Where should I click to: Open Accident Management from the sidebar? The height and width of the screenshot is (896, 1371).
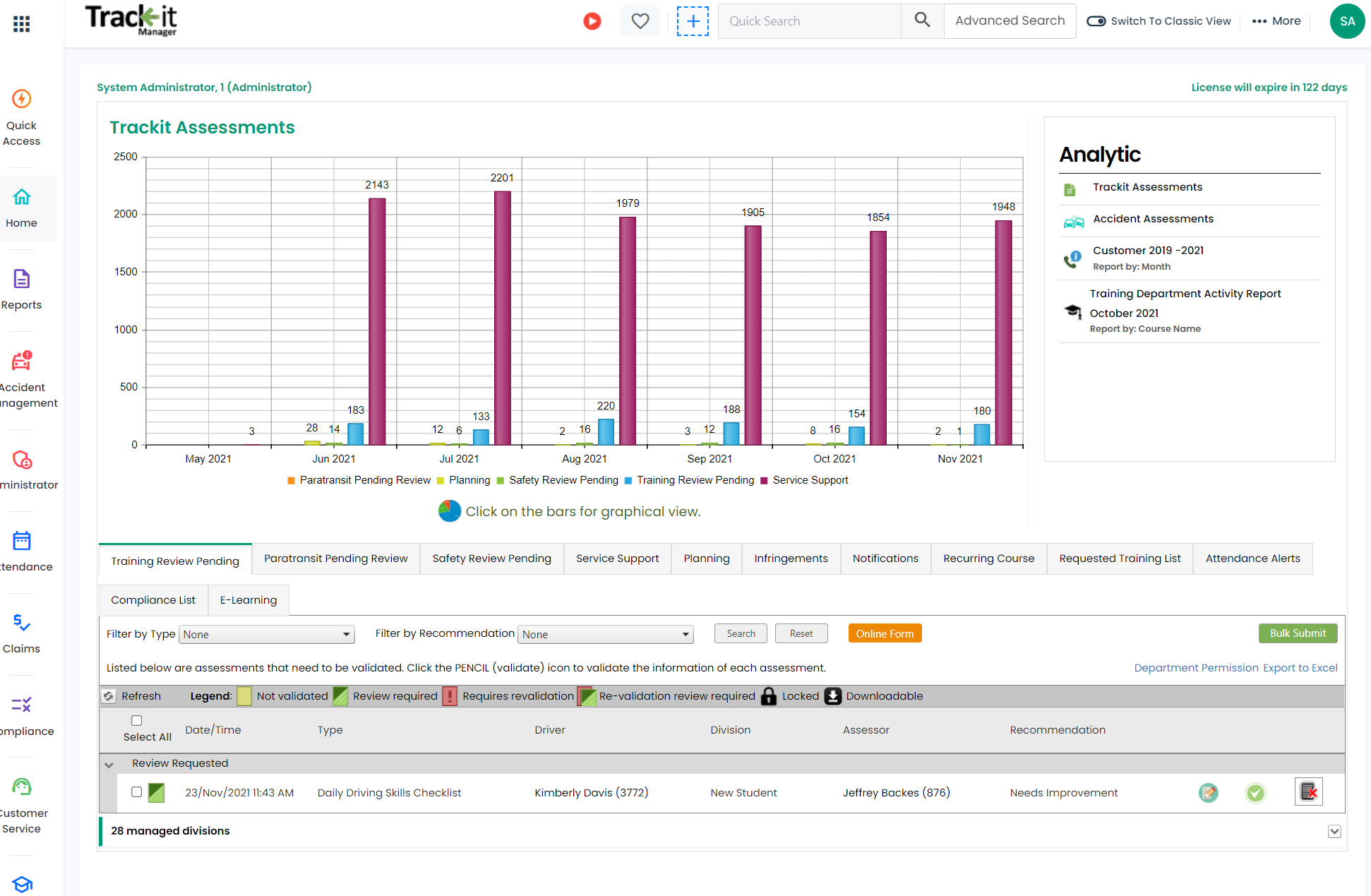[x=21, y=371]
